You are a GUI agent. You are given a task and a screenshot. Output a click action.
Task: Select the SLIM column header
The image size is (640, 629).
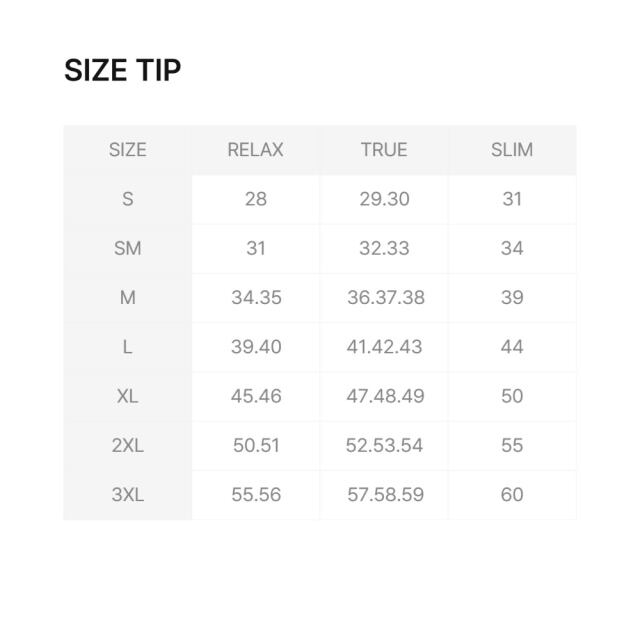(512, 150)
